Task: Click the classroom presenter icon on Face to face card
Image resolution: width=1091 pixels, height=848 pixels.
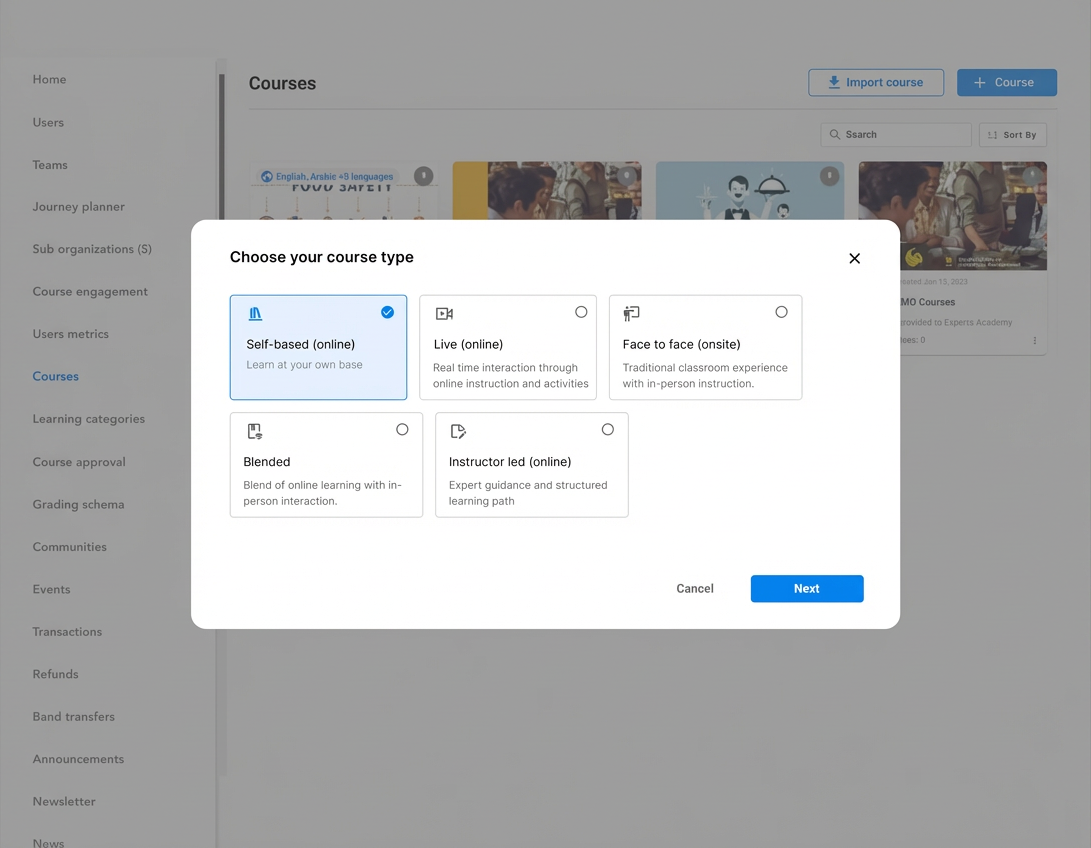Action: 631,314
